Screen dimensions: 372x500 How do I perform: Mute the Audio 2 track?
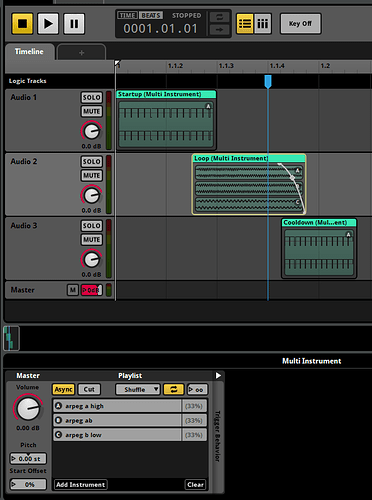[x=92, y=175]
